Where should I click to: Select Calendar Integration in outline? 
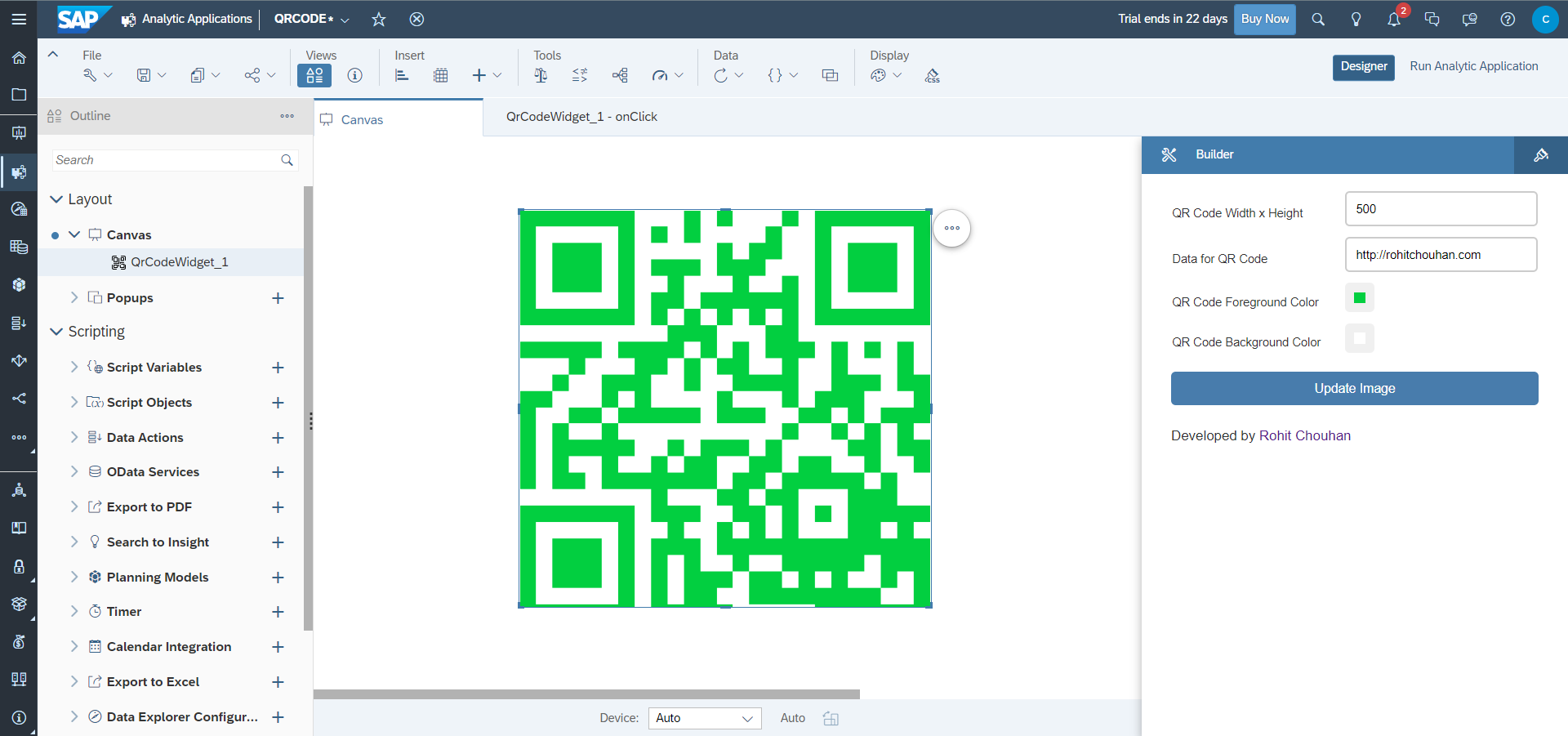click(169, 647)
